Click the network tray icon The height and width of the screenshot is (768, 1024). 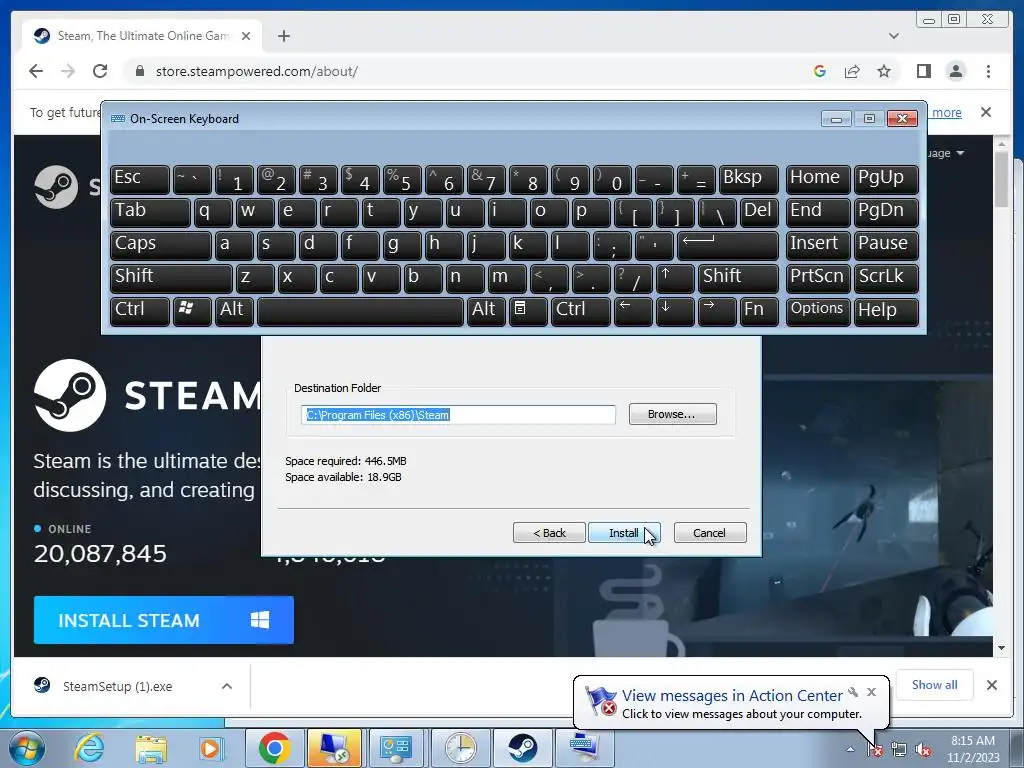899,750
